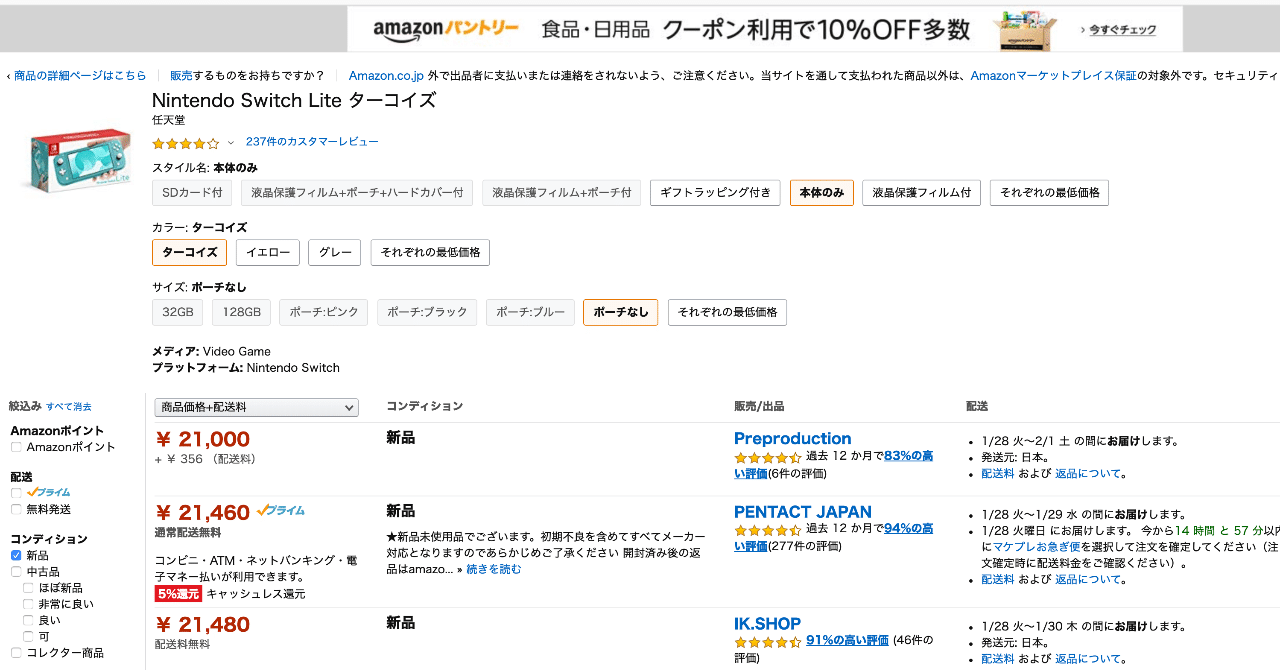The image size is (1280, 670).
Task: Enable the 無料発送 shipping filter
Action: (14, 509)
